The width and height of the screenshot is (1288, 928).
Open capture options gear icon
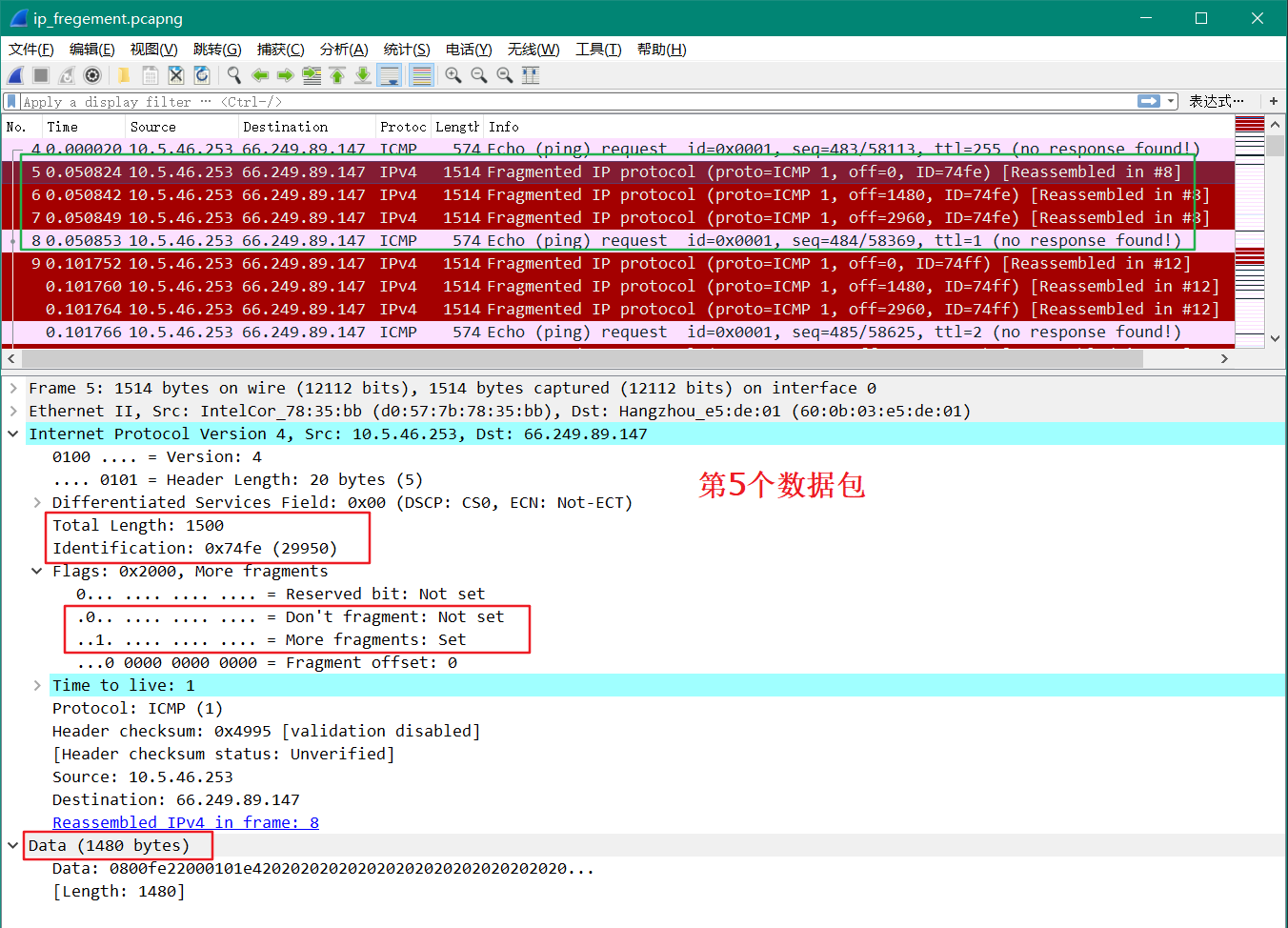coord(92,75)
